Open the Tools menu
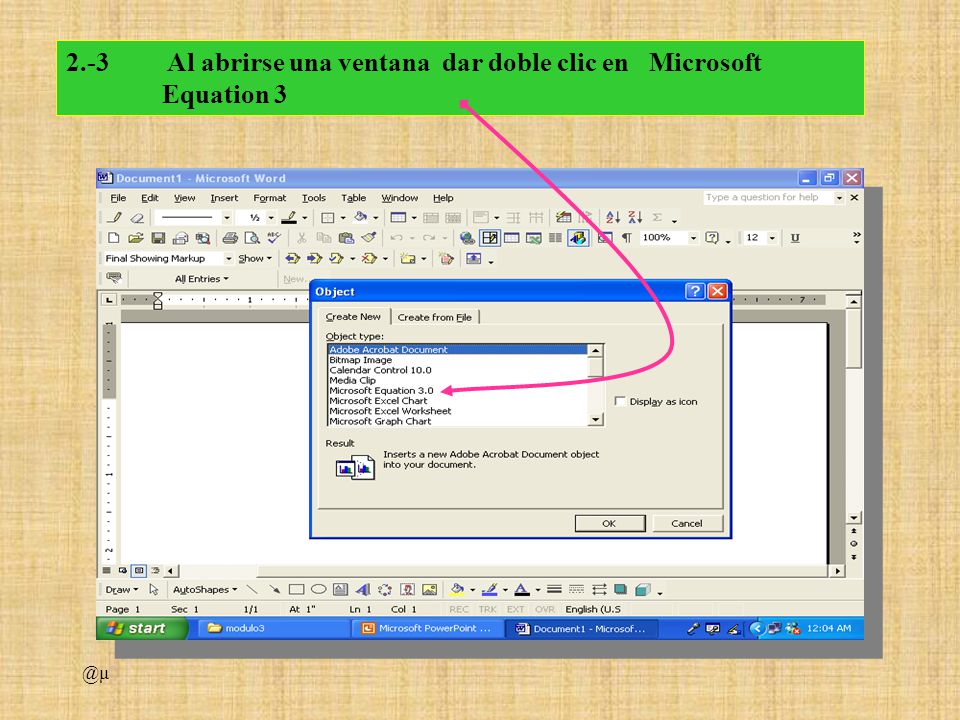The height and width of the screenshot is (720, 960). coord(313,198)
